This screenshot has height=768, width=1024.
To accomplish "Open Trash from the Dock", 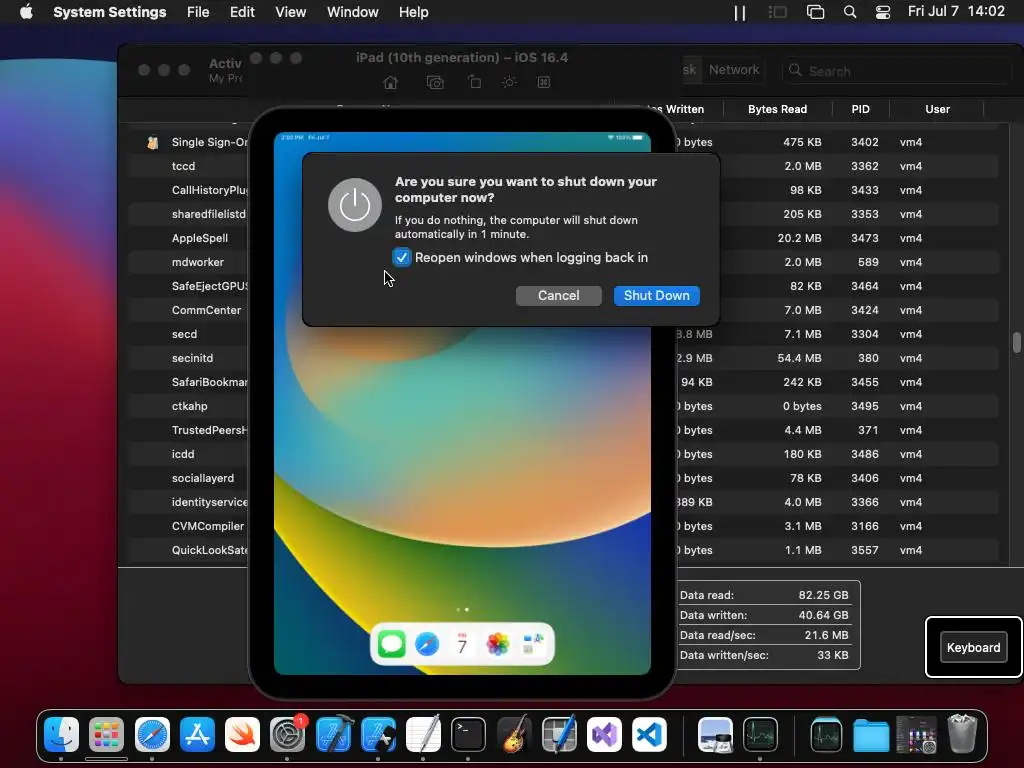I will click(x=961, y=735).
